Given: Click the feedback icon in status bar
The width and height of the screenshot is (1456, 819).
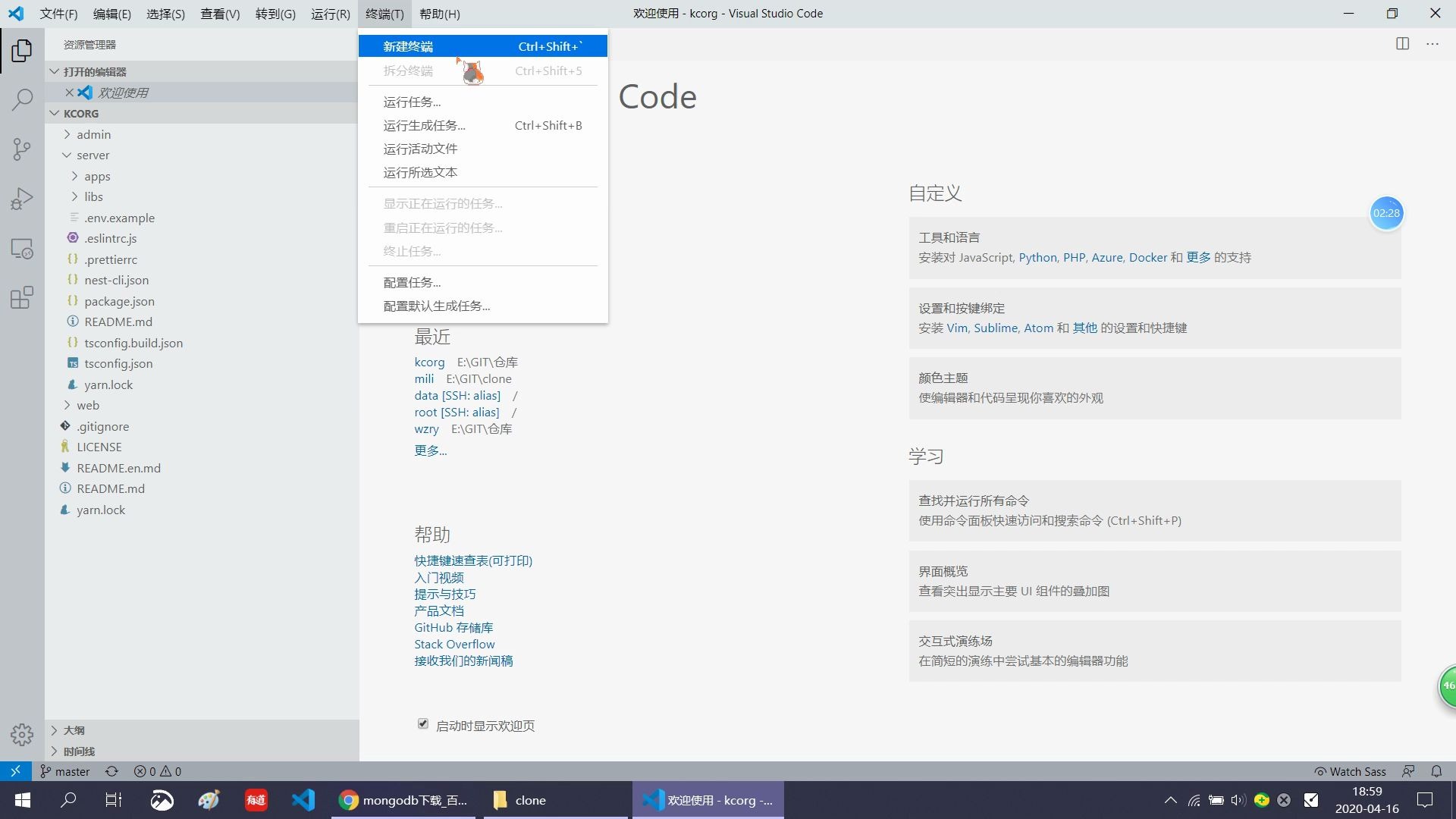Looking at the screenshot, I should [x=1408, y=771].
